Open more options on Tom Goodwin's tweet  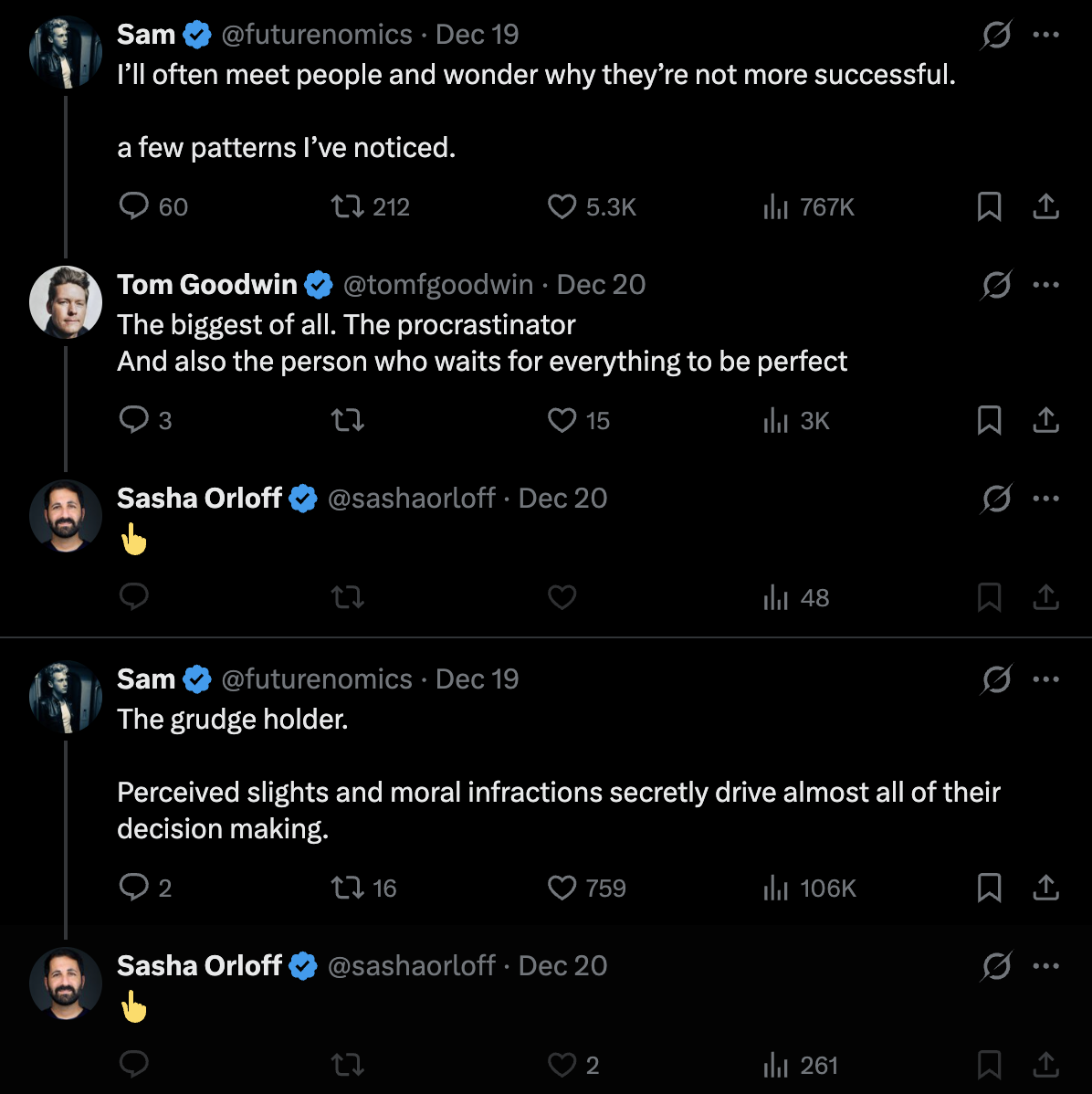1045,285
